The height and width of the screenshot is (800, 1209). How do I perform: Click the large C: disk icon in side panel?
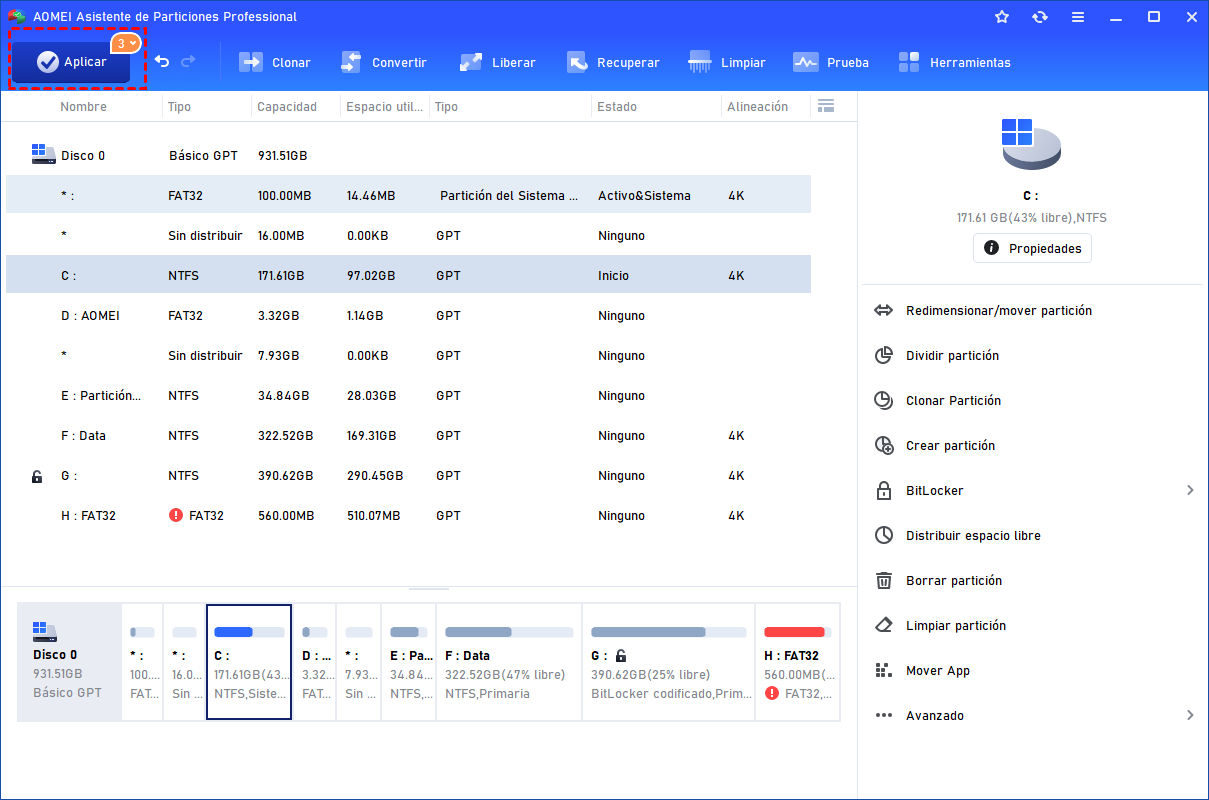(x=1031, y=143)
